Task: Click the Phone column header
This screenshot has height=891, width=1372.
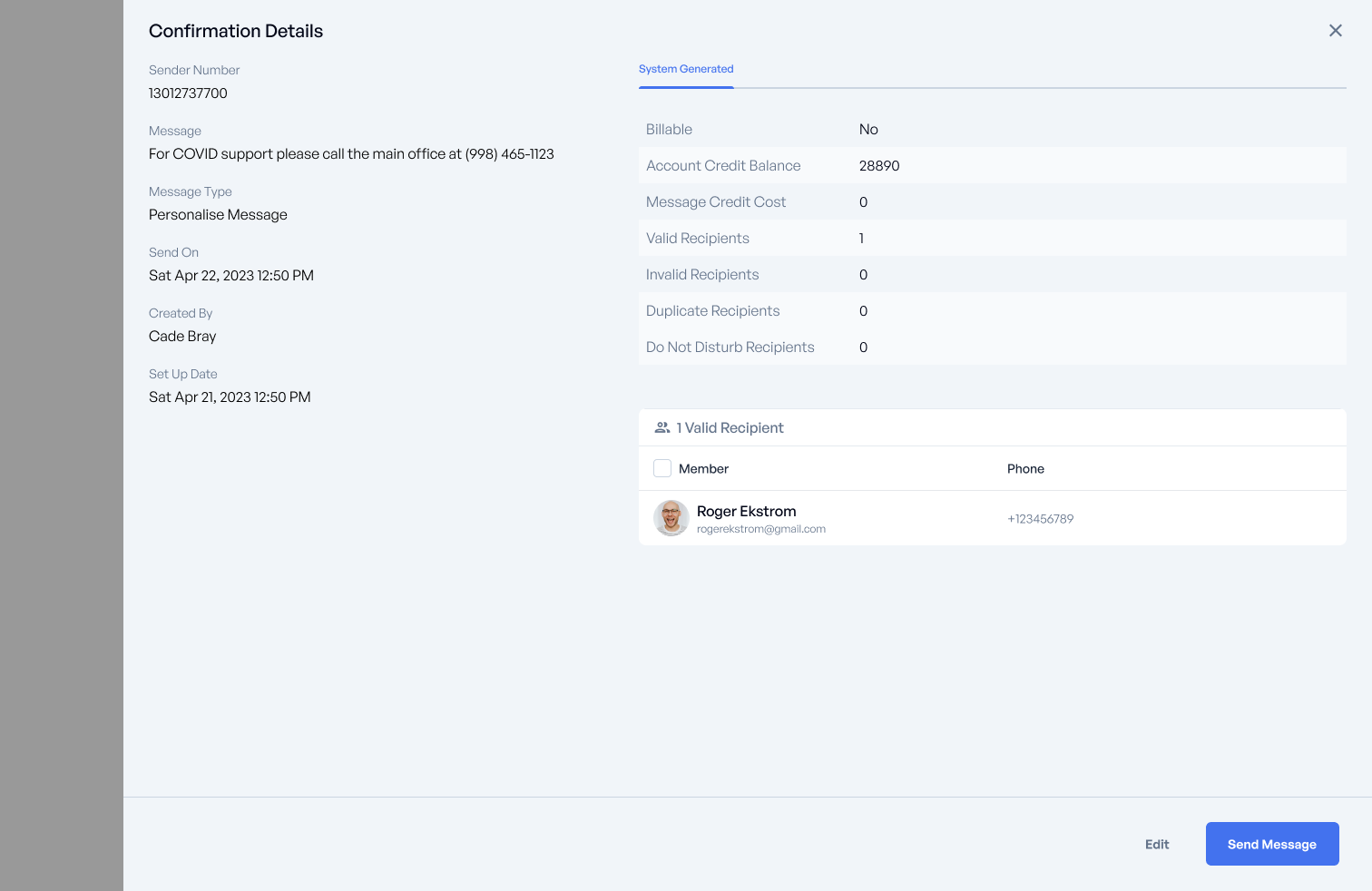Action: pos(1025,468)
